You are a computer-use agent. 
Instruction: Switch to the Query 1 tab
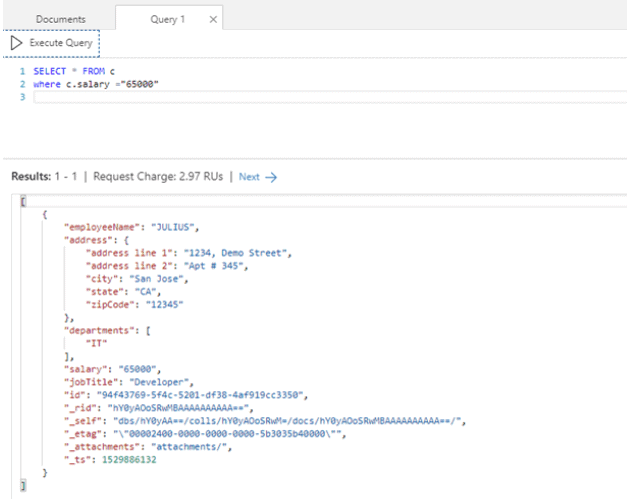click(x=167, y=19)
